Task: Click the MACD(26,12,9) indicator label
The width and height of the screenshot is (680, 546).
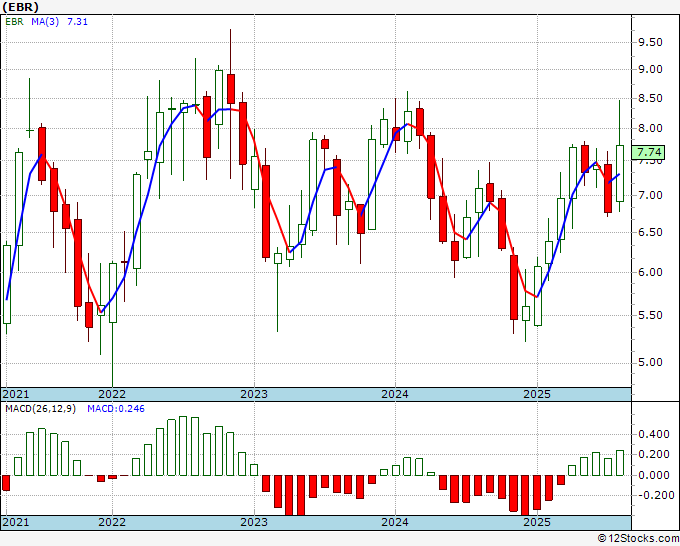Action: (40, 409)
